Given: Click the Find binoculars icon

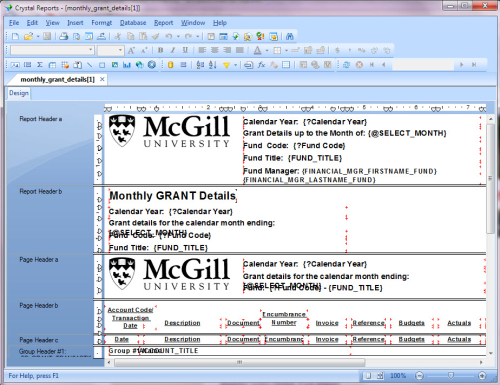Looking at the screenshot, I should (x=289, y=36).
